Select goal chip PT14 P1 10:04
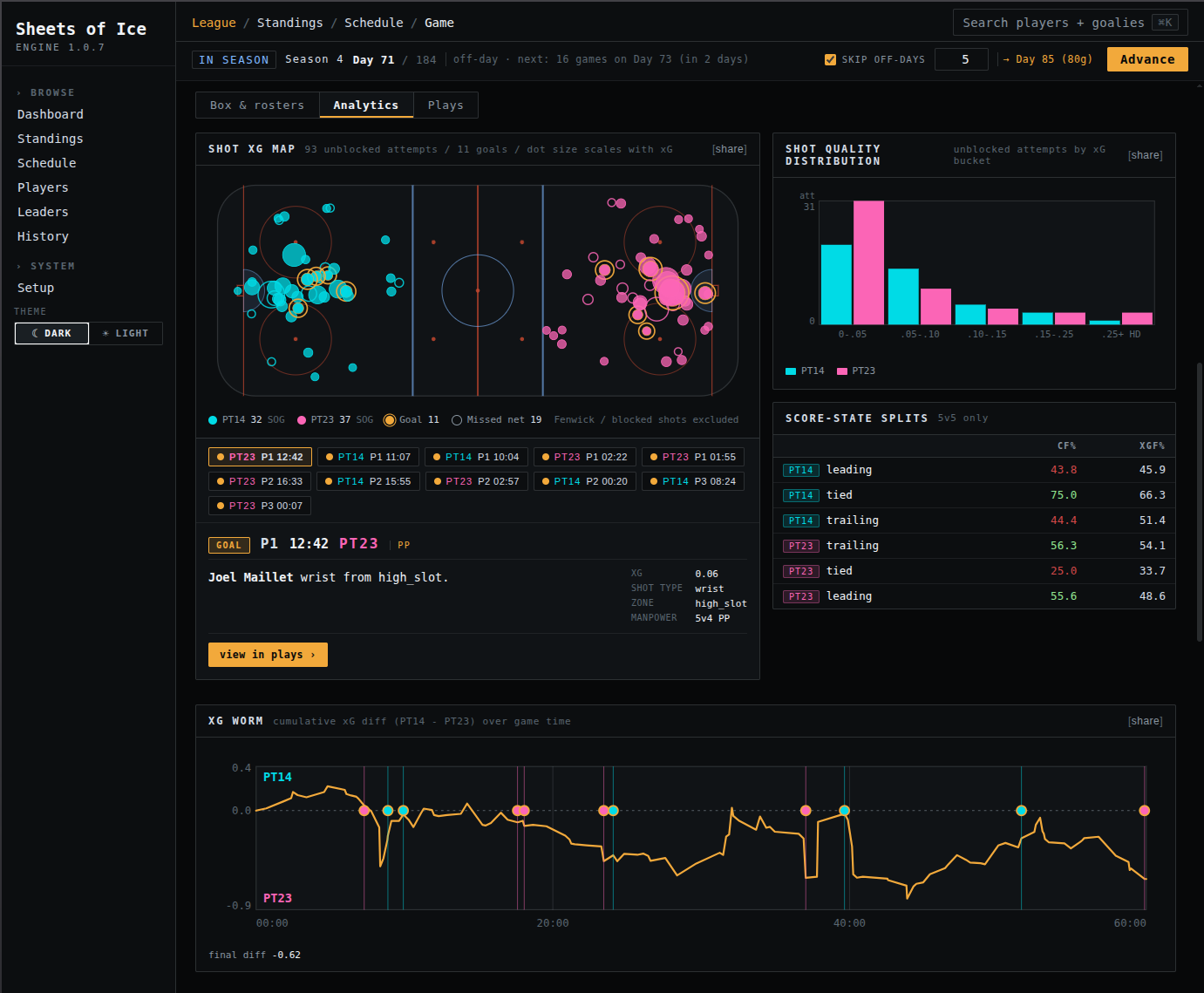 (476, 457)
